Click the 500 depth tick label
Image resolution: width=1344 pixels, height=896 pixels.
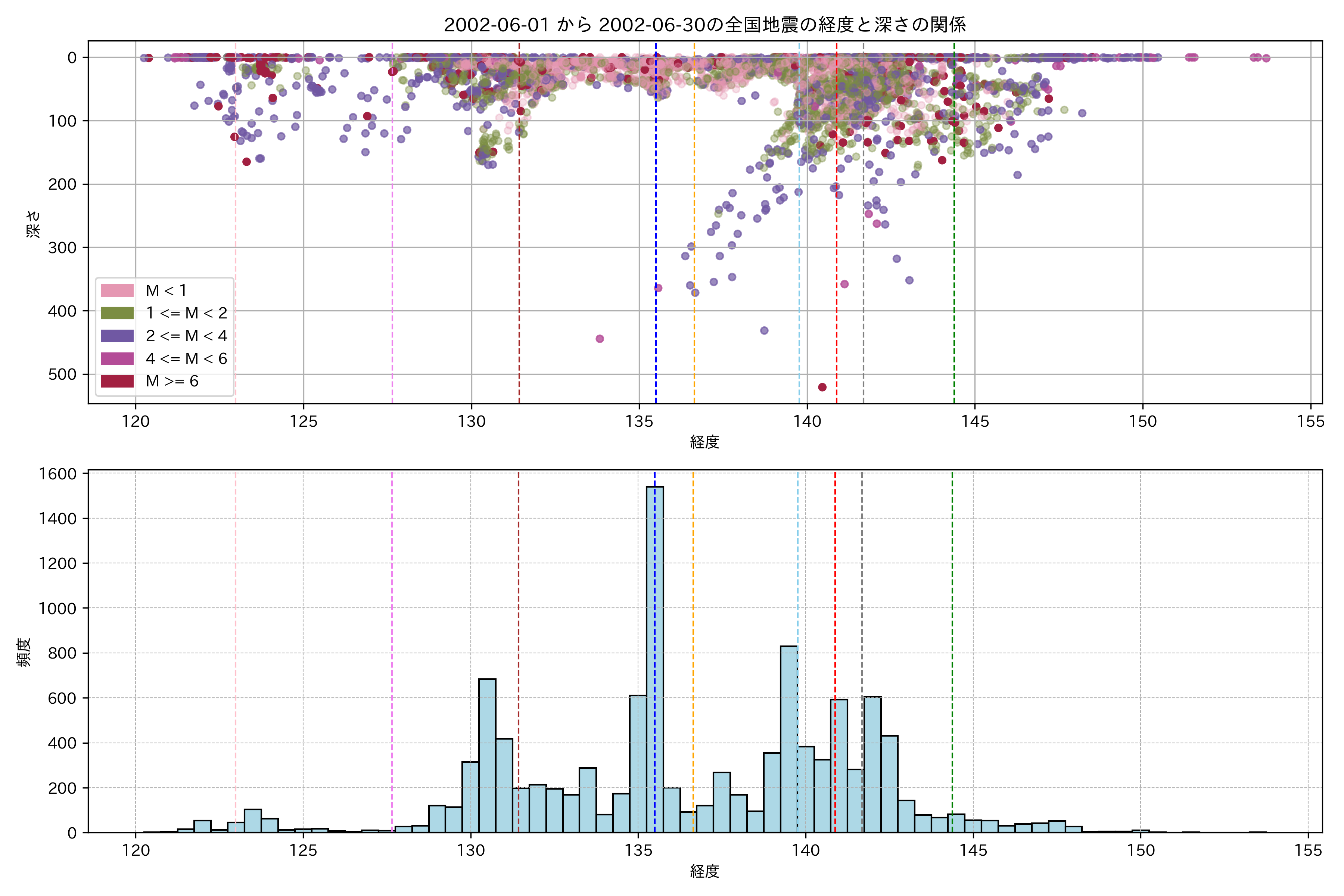pyautogui.click(x=62, y=374)
